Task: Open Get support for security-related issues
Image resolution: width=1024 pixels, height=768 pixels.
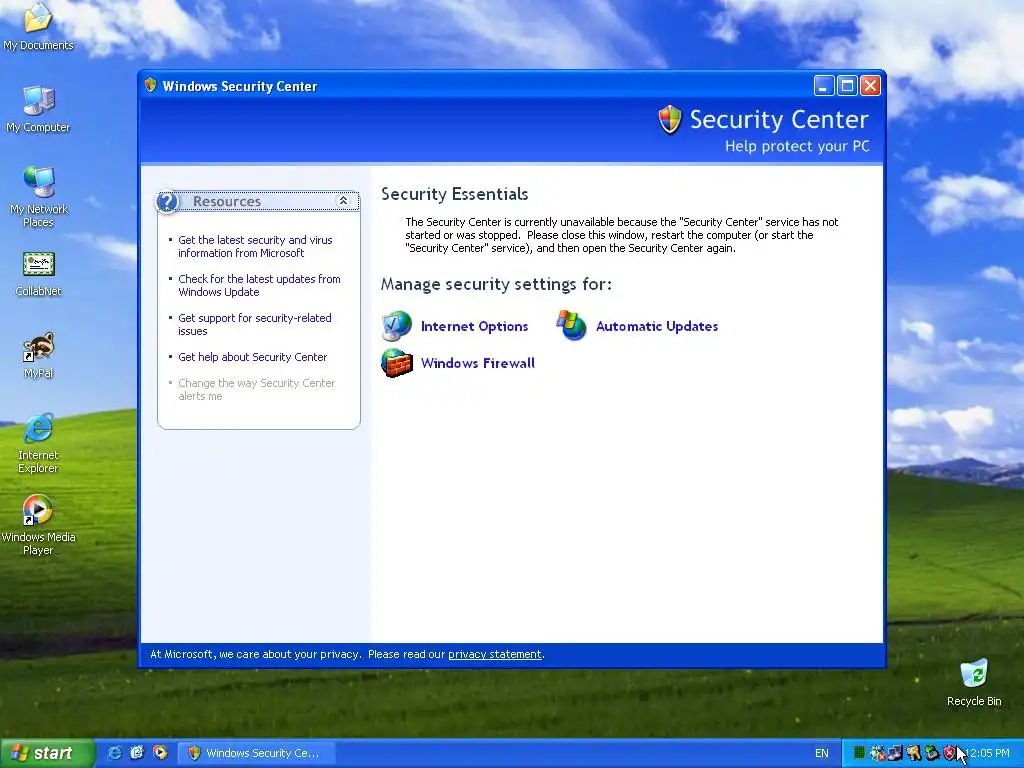Action: click(x=255, y=325)
